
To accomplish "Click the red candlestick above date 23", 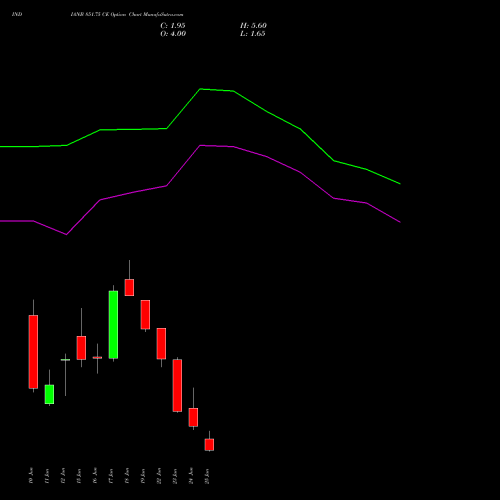I will click(x=177, y=385).
